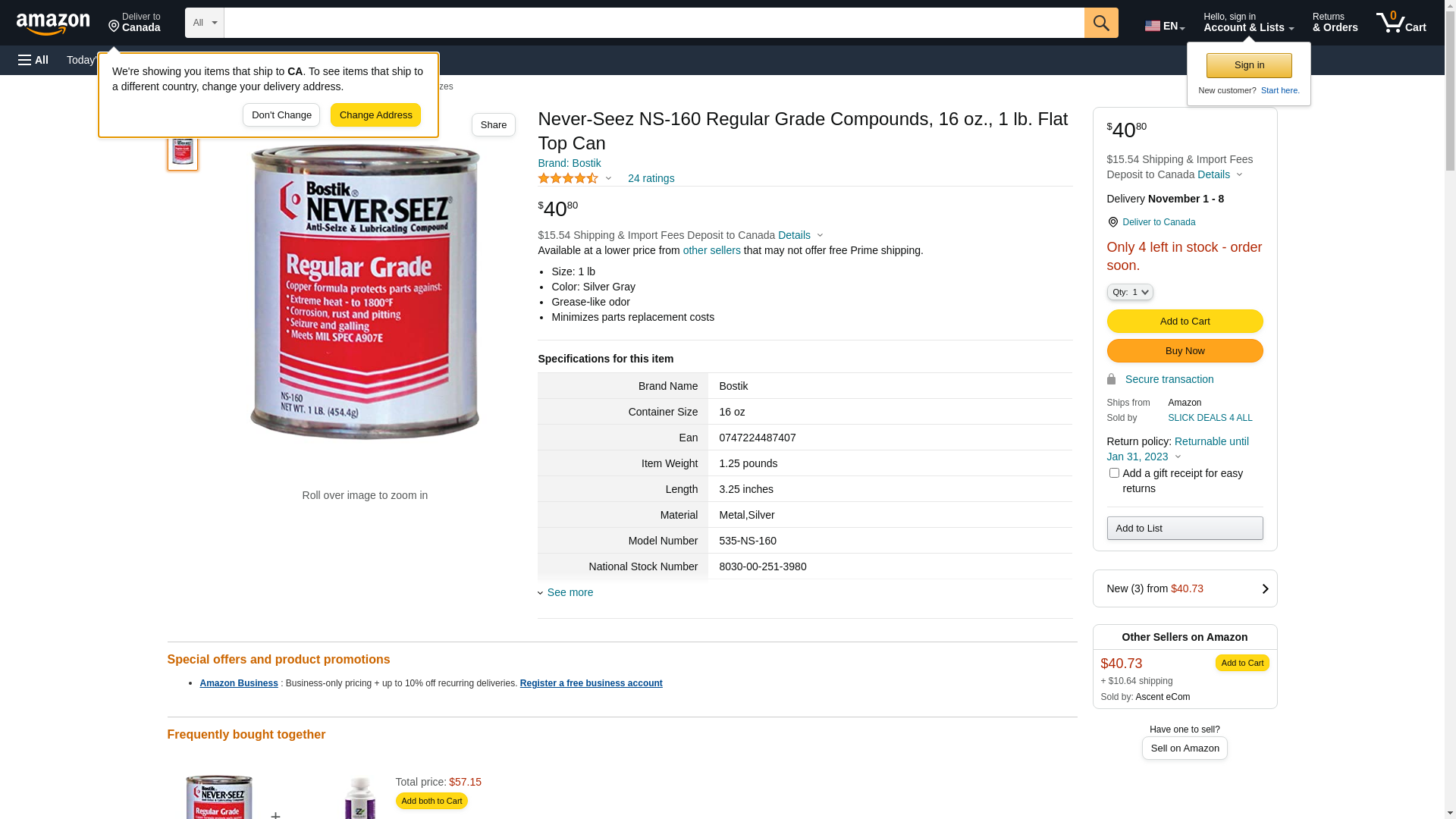Click the Amazon logo
The image size is (1456, 819).
[53, 24]
